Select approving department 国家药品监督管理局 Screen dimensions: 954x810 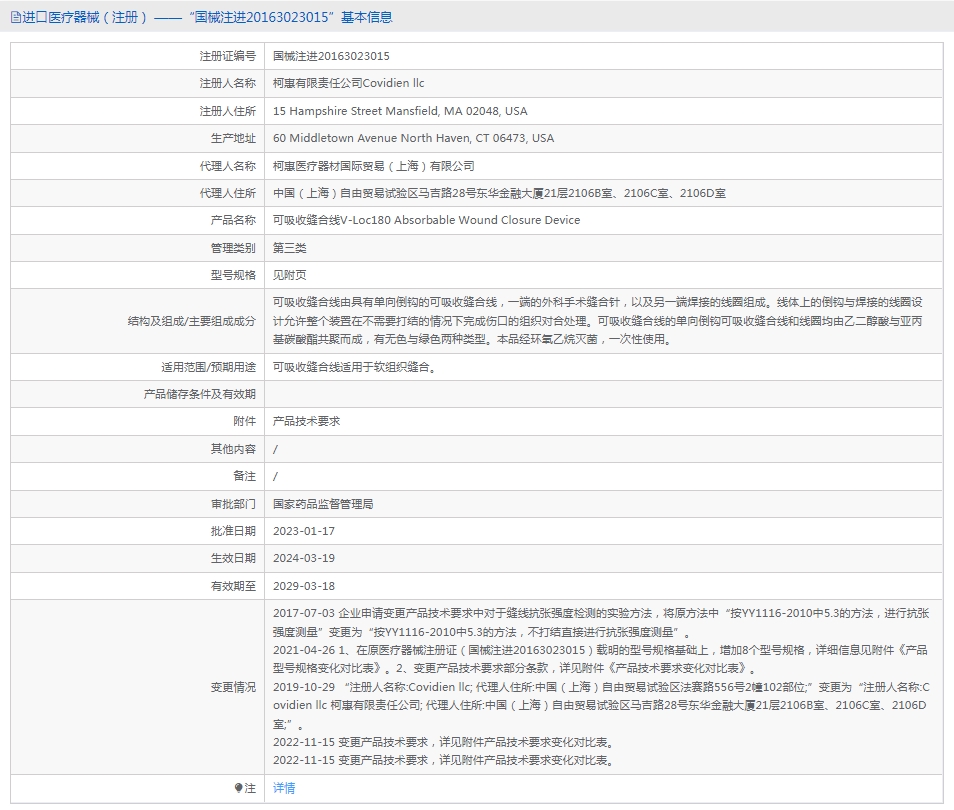pyautogui.click(x=323, y=504)
